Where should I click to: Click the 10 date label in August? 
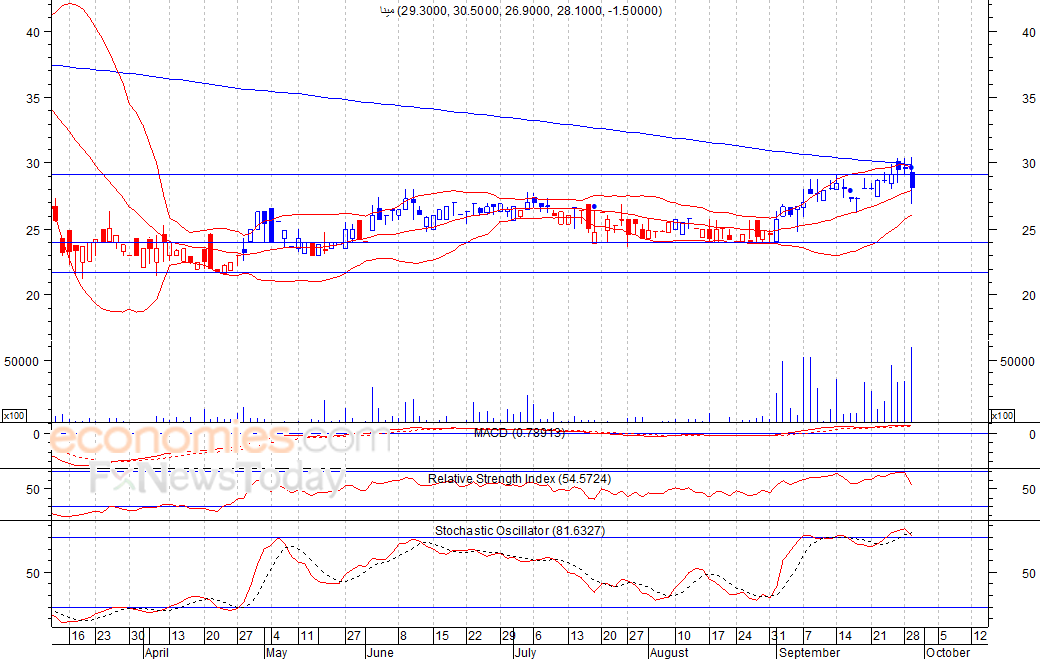tap(684, 636)
